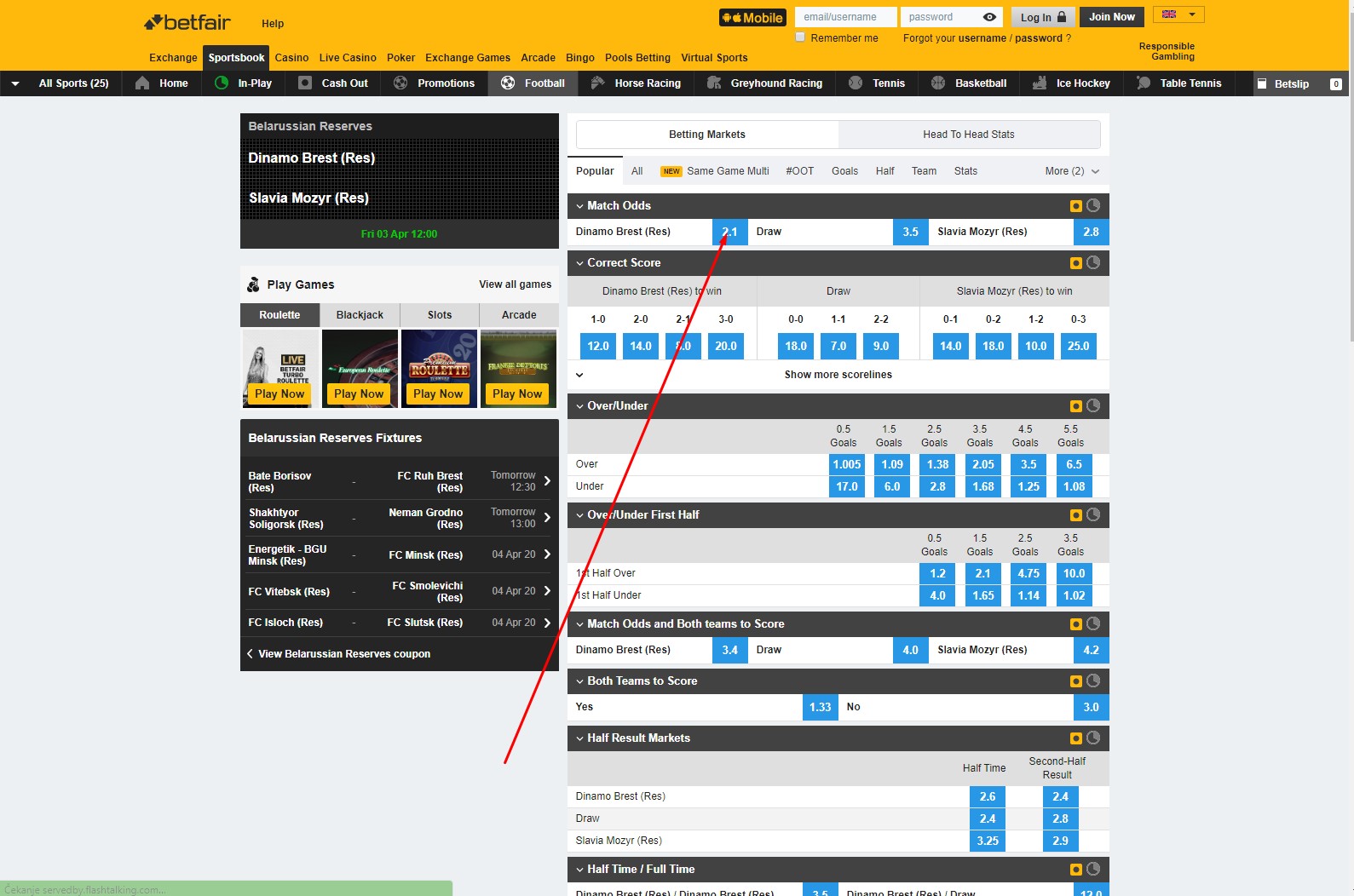Select 1-0 correct score odds 12.0
Viewport: 1354px width, 896px height.
pos(598,346)
